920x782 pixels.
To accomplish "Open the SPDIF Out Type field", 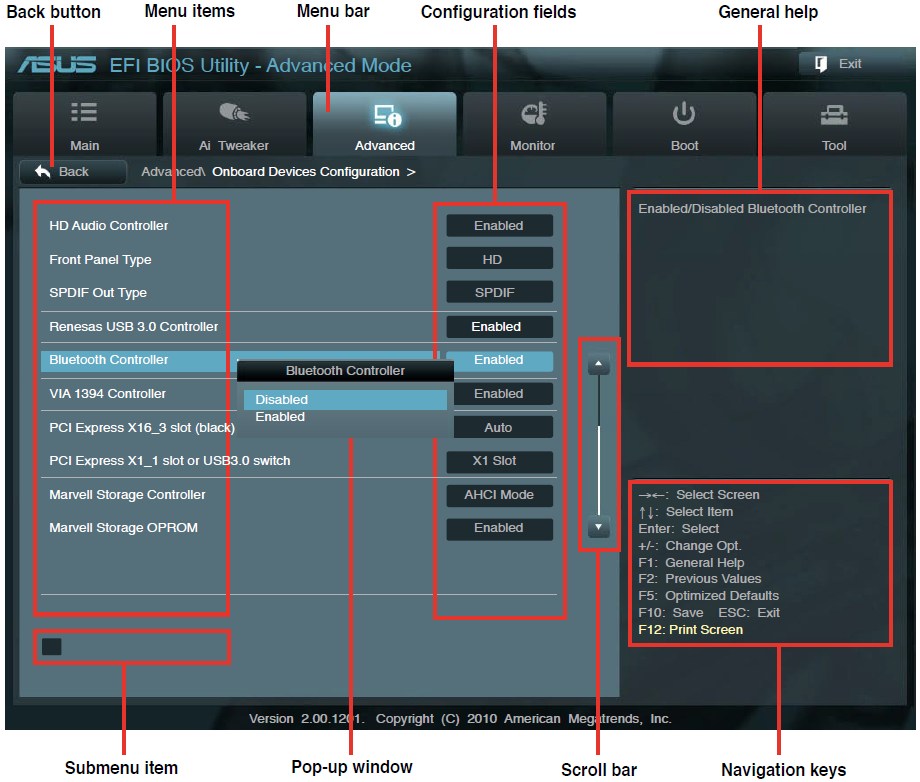I will point(498,293).
